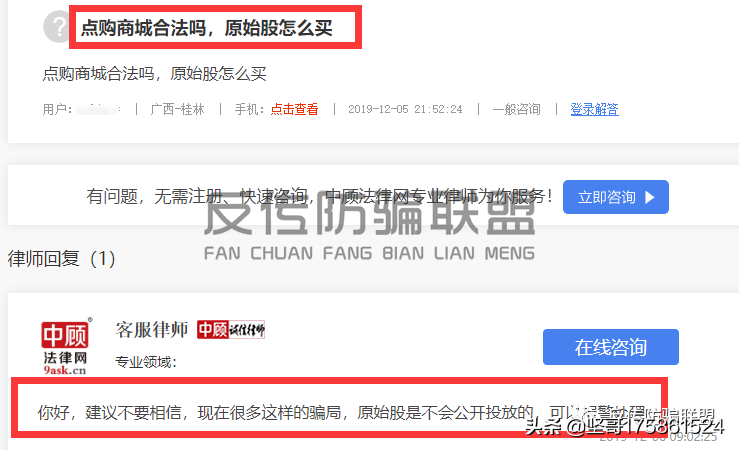Select the 客服律师 lawyer name

(151, 329)
